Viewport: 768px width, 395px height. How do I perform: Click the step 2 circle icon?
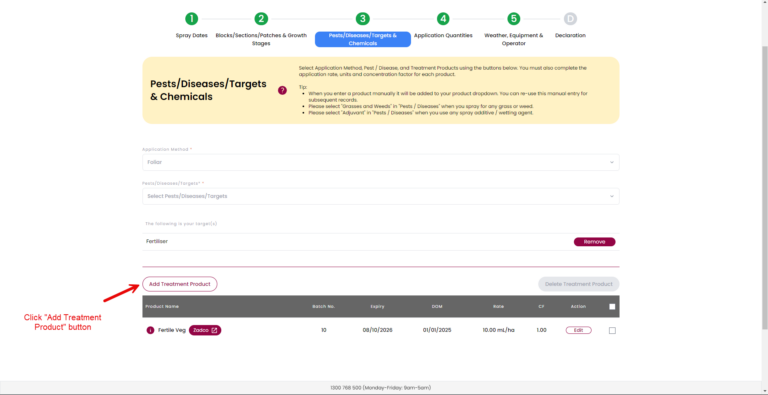click(261, 19)
